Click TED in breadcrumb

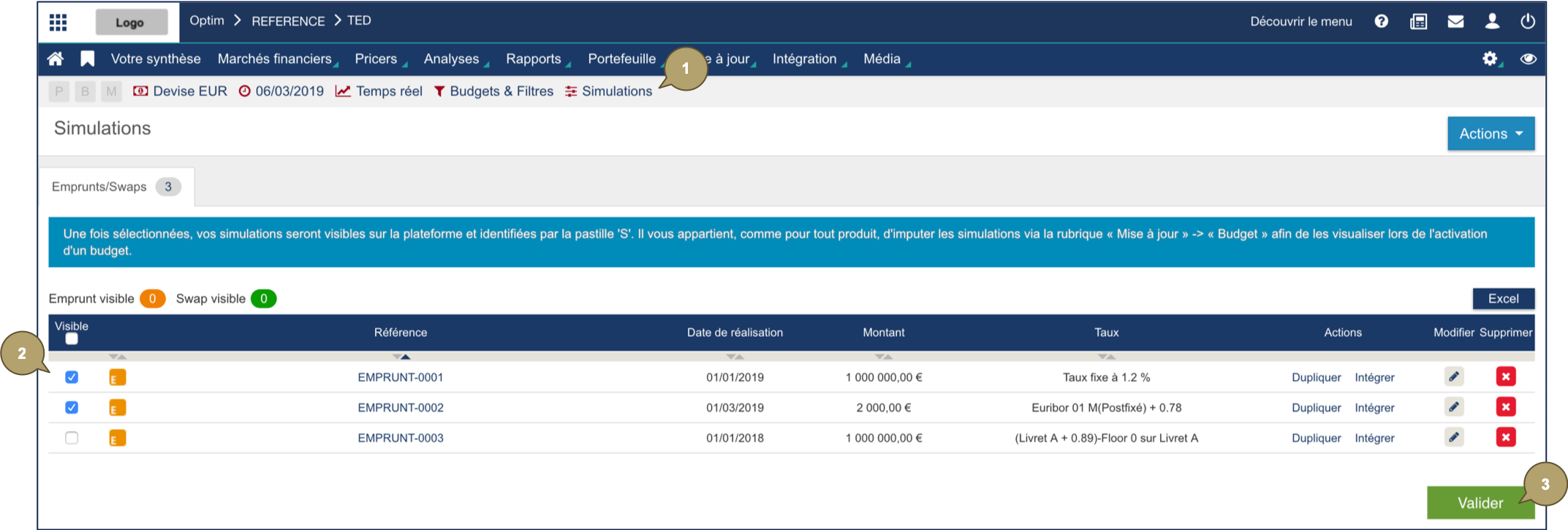pos(359,20)
